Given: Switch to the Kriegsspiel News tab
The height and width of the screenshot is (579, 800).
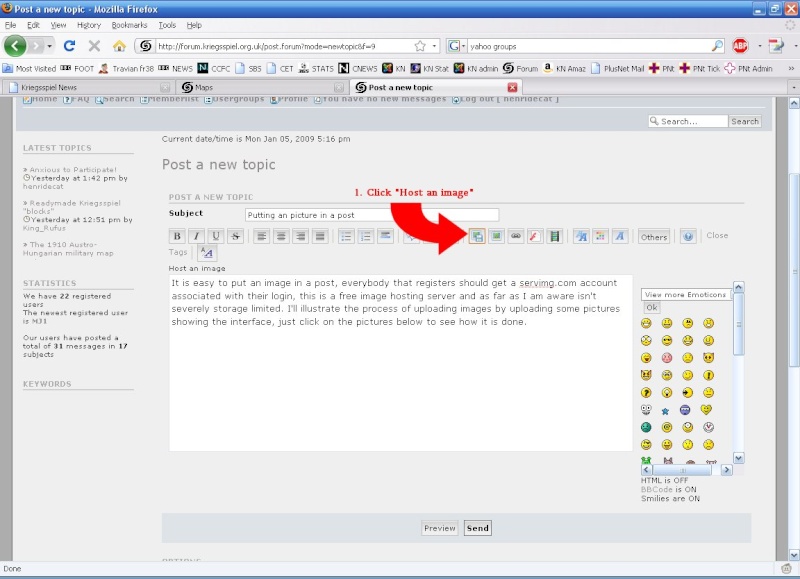Looking at the screenshot, I should (x=87, y=87).
